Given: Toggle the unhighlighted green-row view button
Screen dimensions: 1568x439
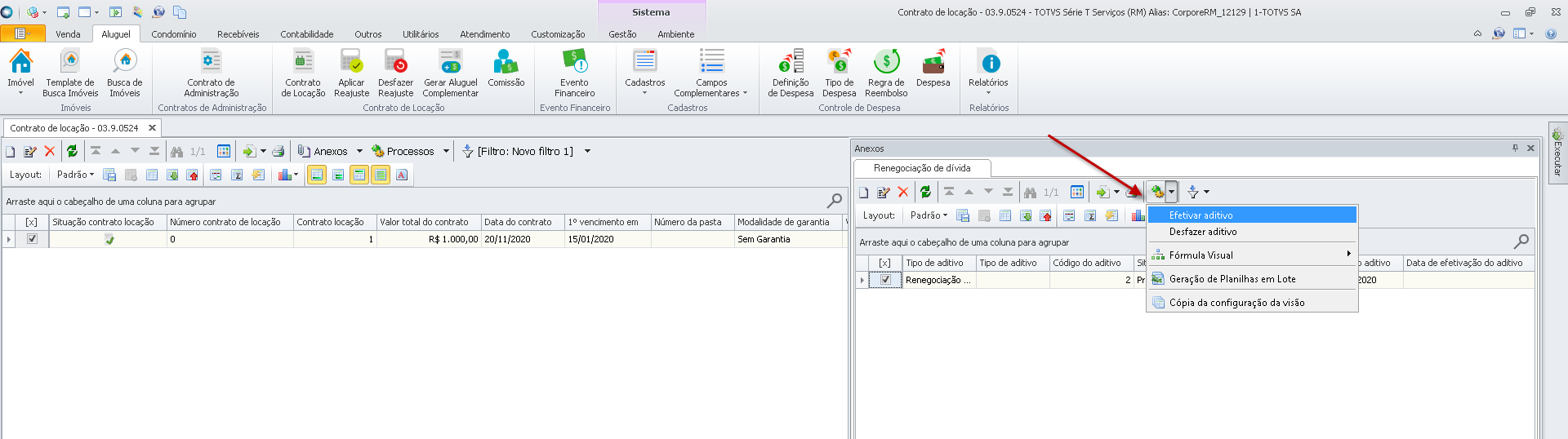Looking at the screenshot, I should pos(338,175).
